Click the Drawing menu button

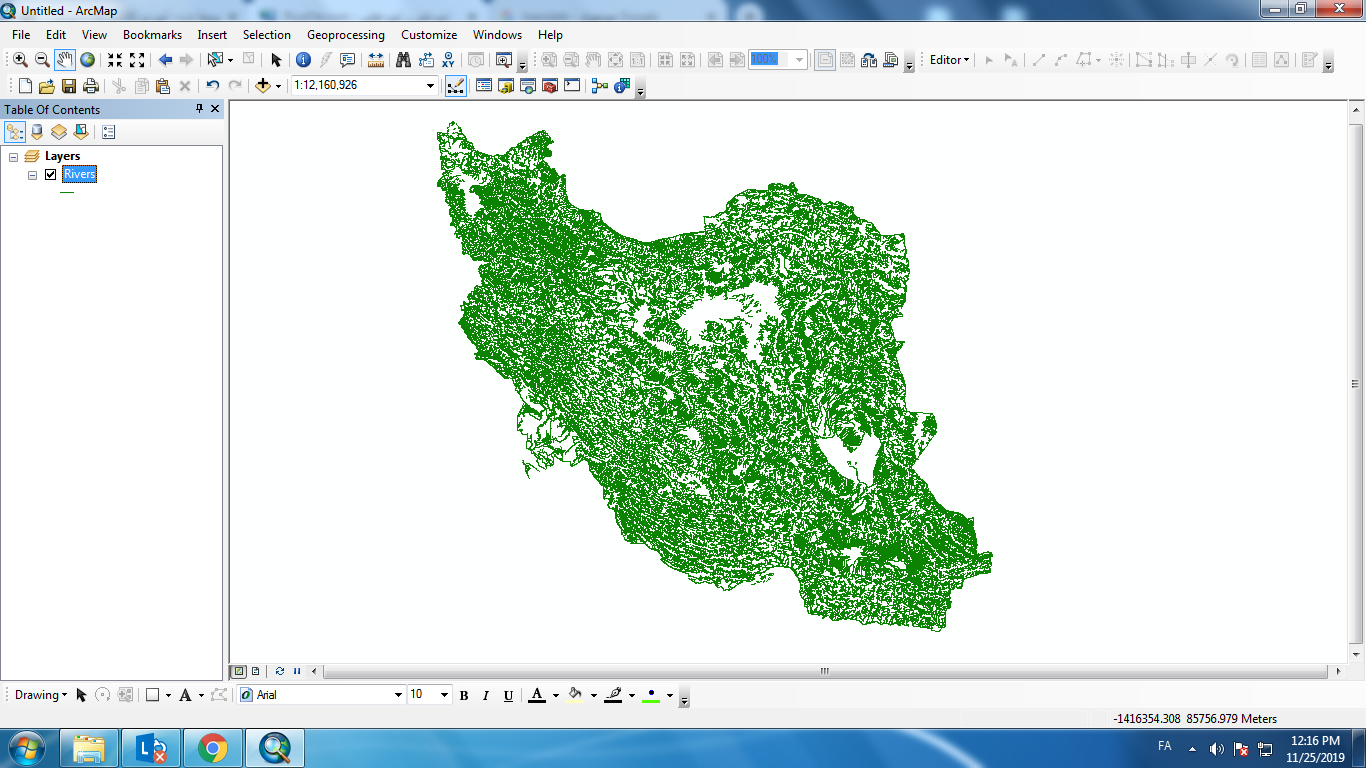pyautogui.click(x=41, y=695)
